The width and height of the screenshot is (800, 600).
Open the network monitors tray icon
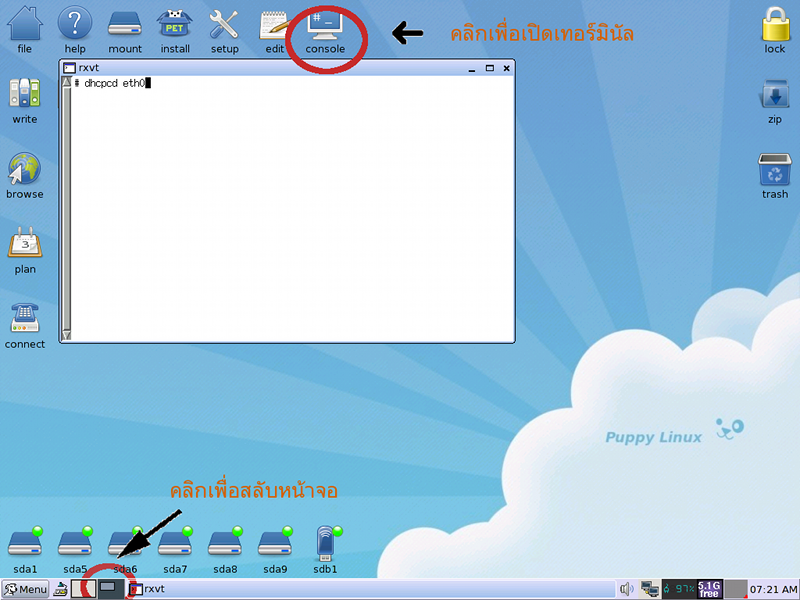point(649,589)
